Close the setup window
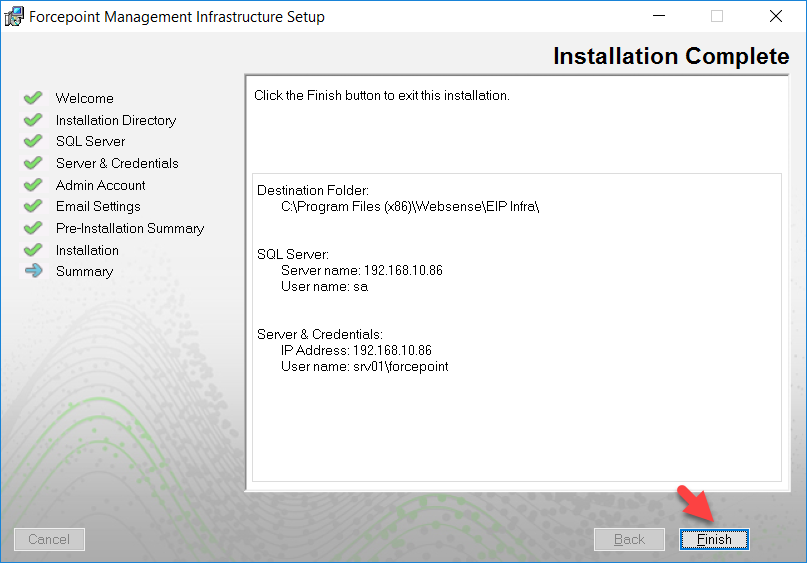This screenshot has height=563, width=807. [x=776, y=16]
